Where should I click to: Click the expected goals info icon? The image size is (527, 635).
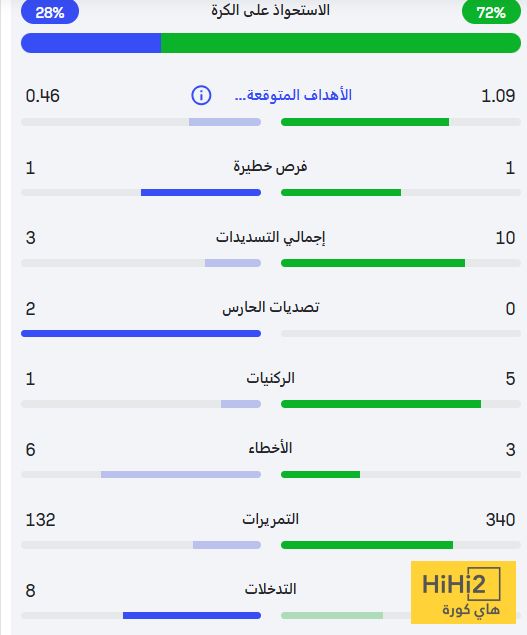click(x=201, y=96)
